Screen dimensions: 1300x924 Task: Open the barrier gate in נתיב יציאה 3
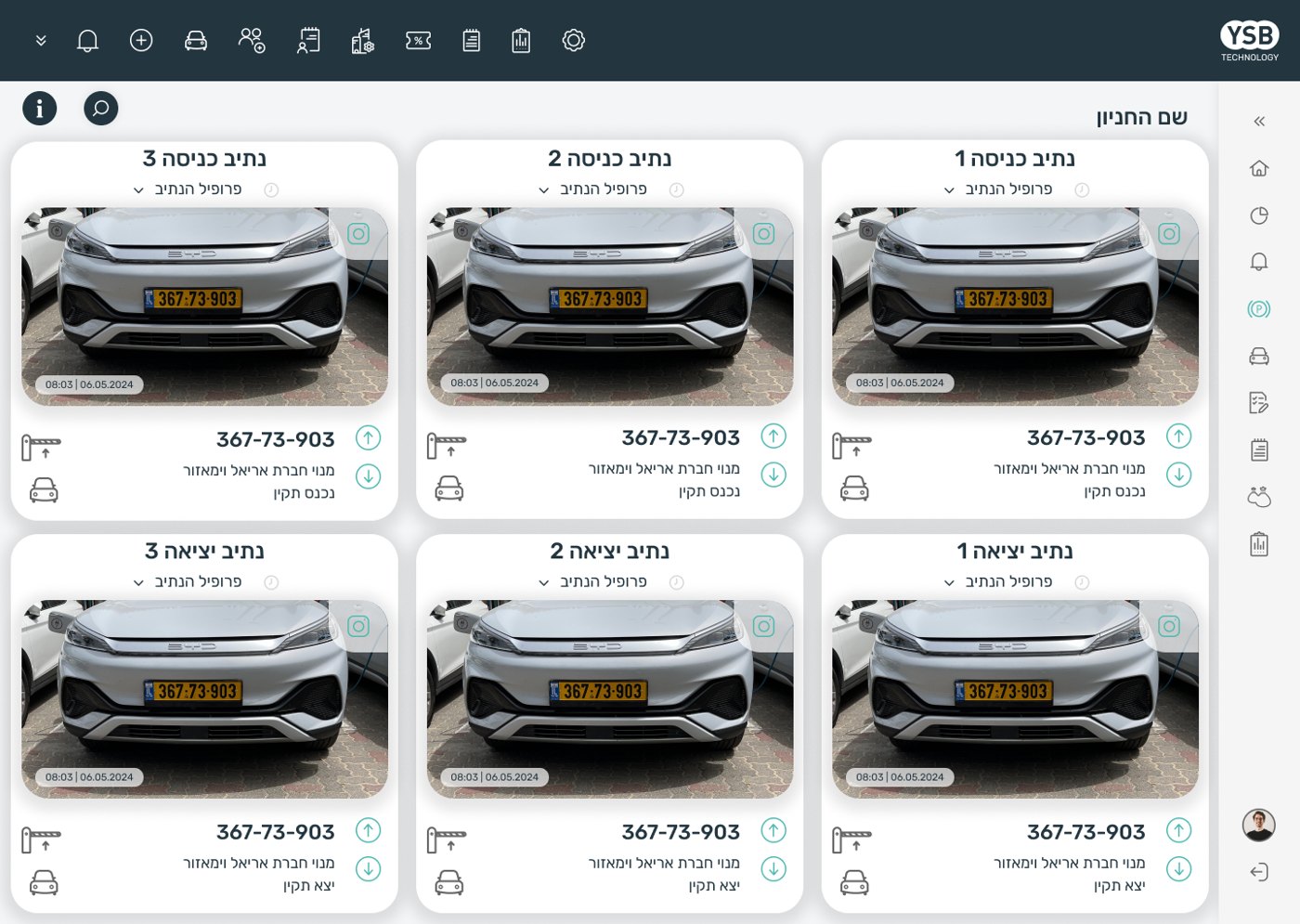tap(41, 840)
